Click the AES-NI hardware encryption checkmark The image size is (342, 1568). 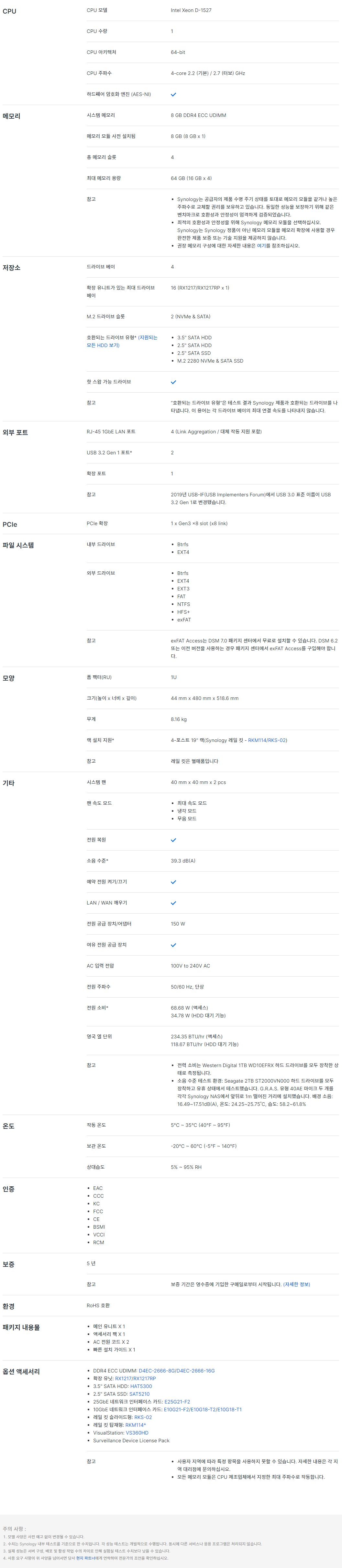point(173,95)
